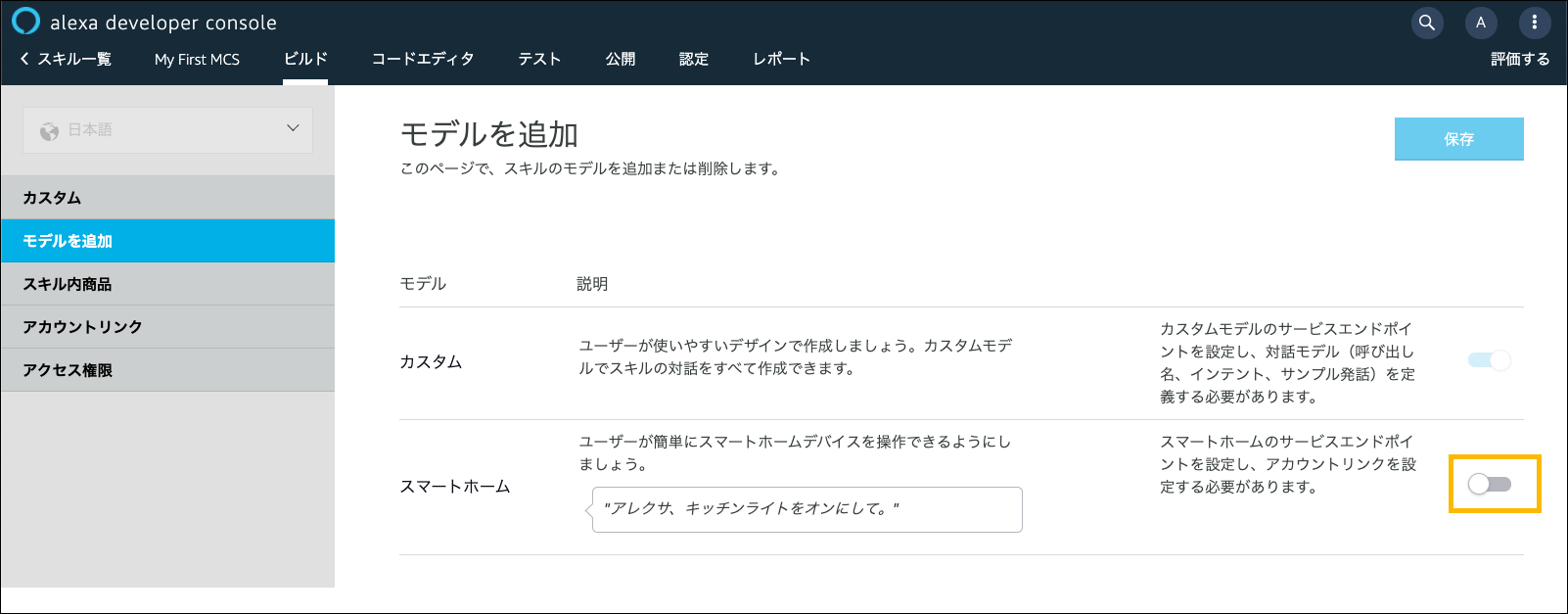Open スキル内商品 in the sidebar

tap(167, 284)
